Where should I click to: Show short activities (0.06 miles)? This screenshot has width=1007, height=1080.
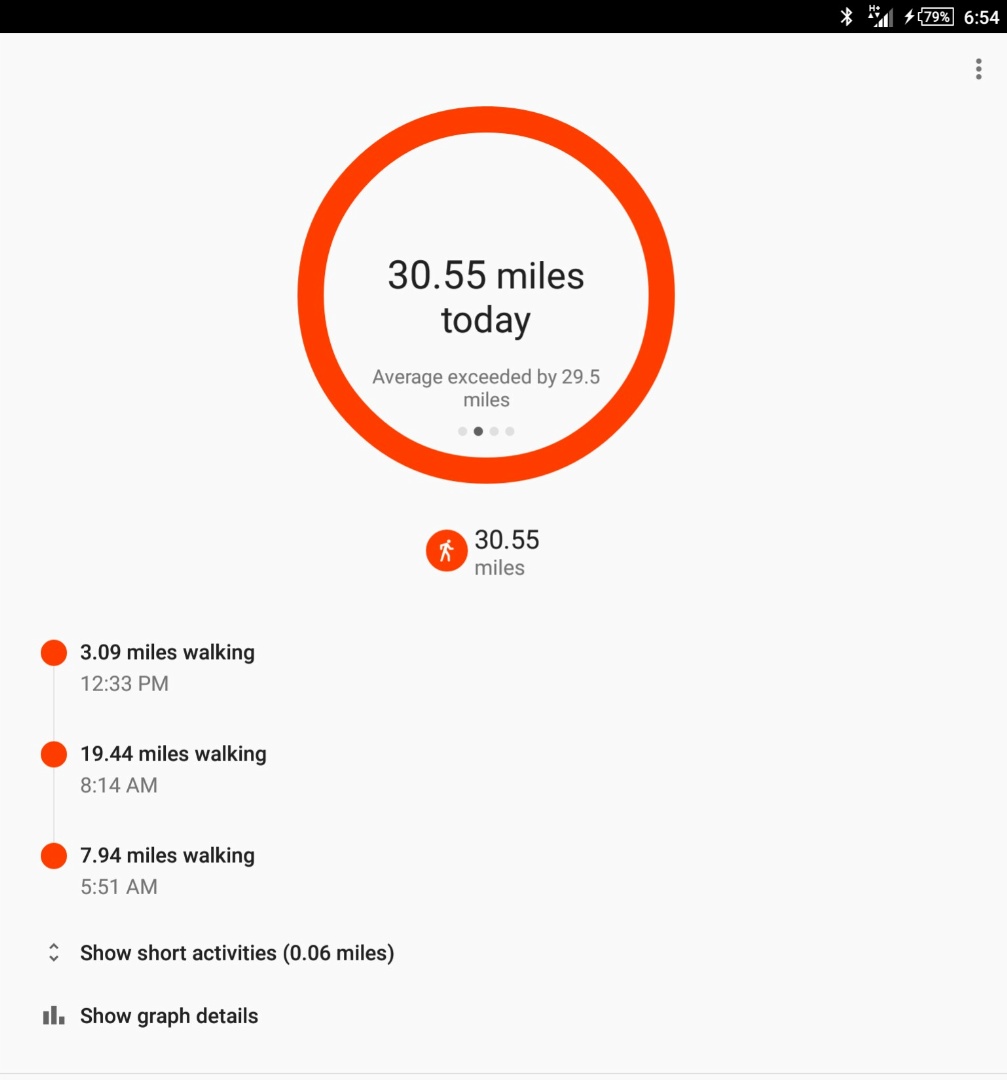[237, 953]
